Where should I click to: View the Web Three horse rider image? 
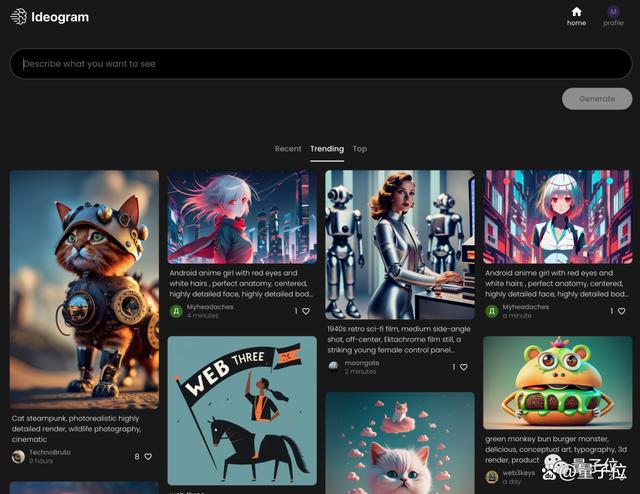point(242,410)
